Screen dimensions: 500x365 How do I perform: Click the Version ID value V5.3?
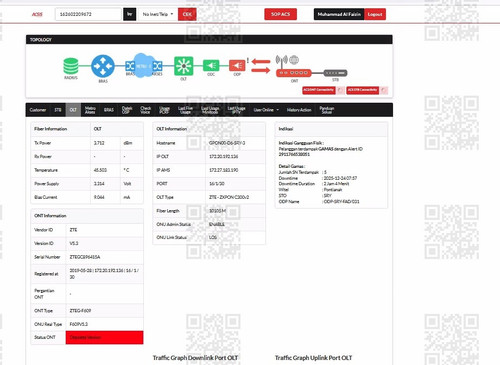point(74,244)
